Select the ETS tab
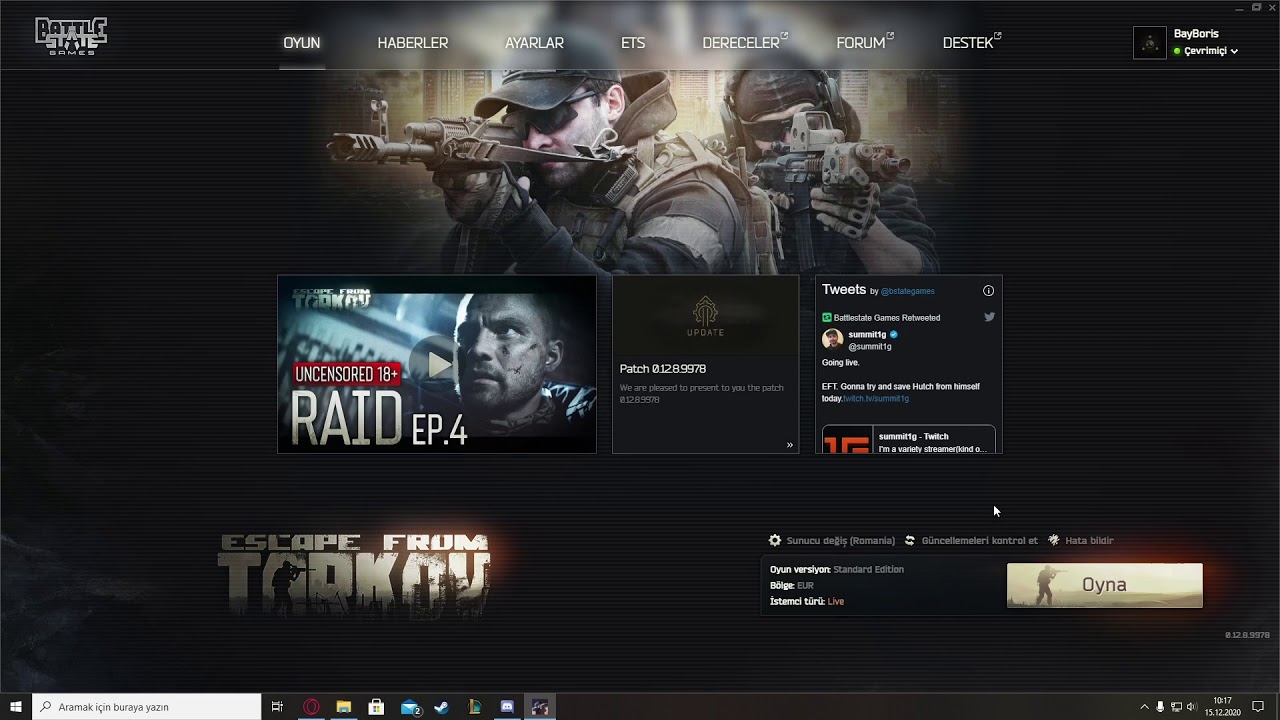This screenshot has width=1280, height=720. point(633,43)
